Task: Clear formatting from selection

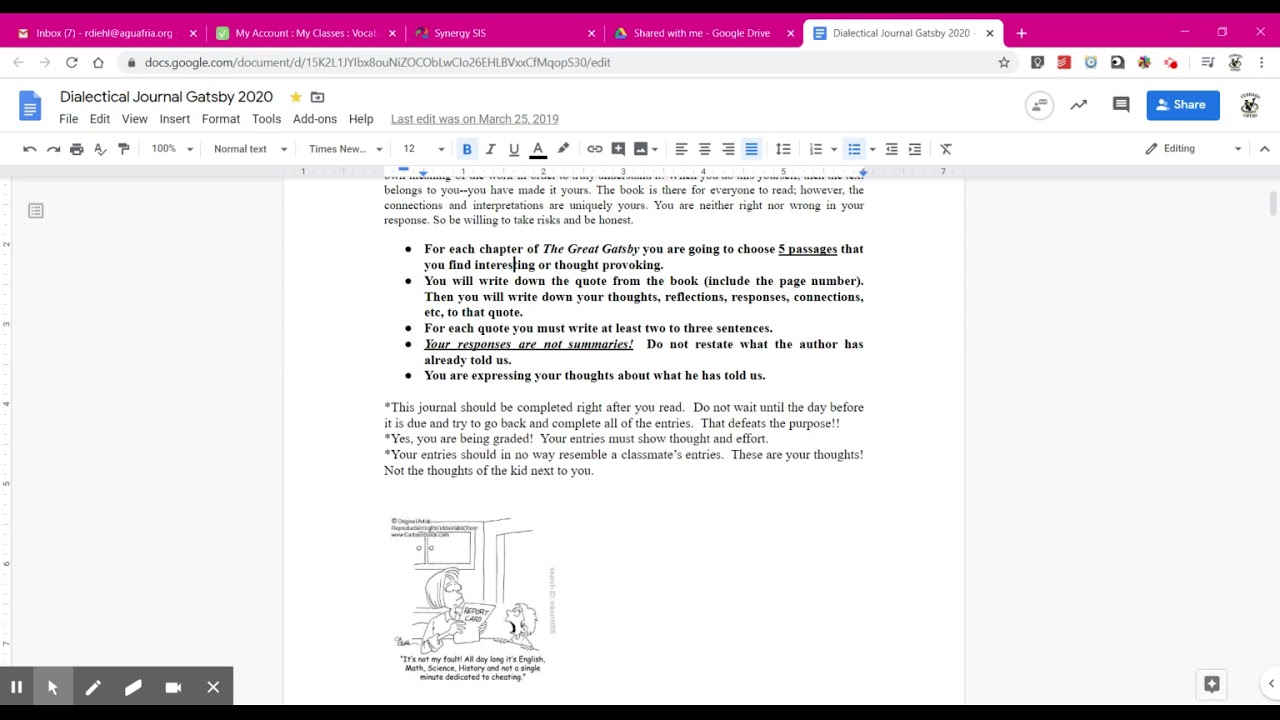Action: coord(946,149)
